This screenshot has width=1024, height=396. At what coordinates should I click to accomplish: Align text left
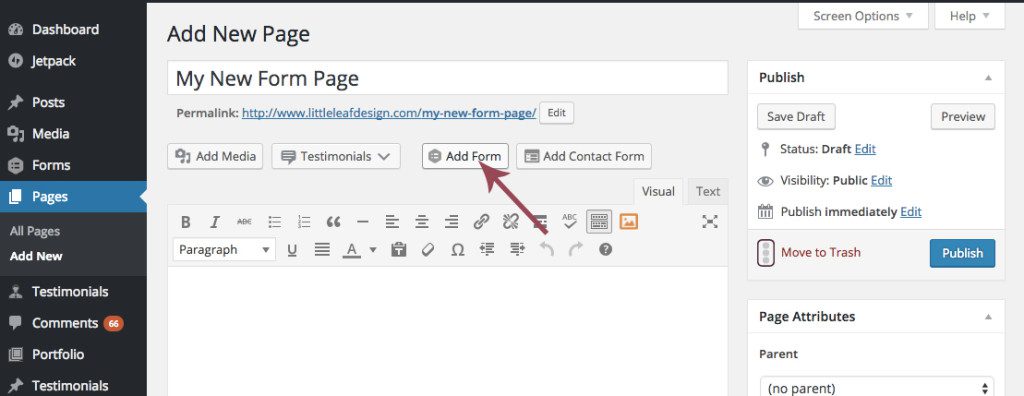click(392, 222)
